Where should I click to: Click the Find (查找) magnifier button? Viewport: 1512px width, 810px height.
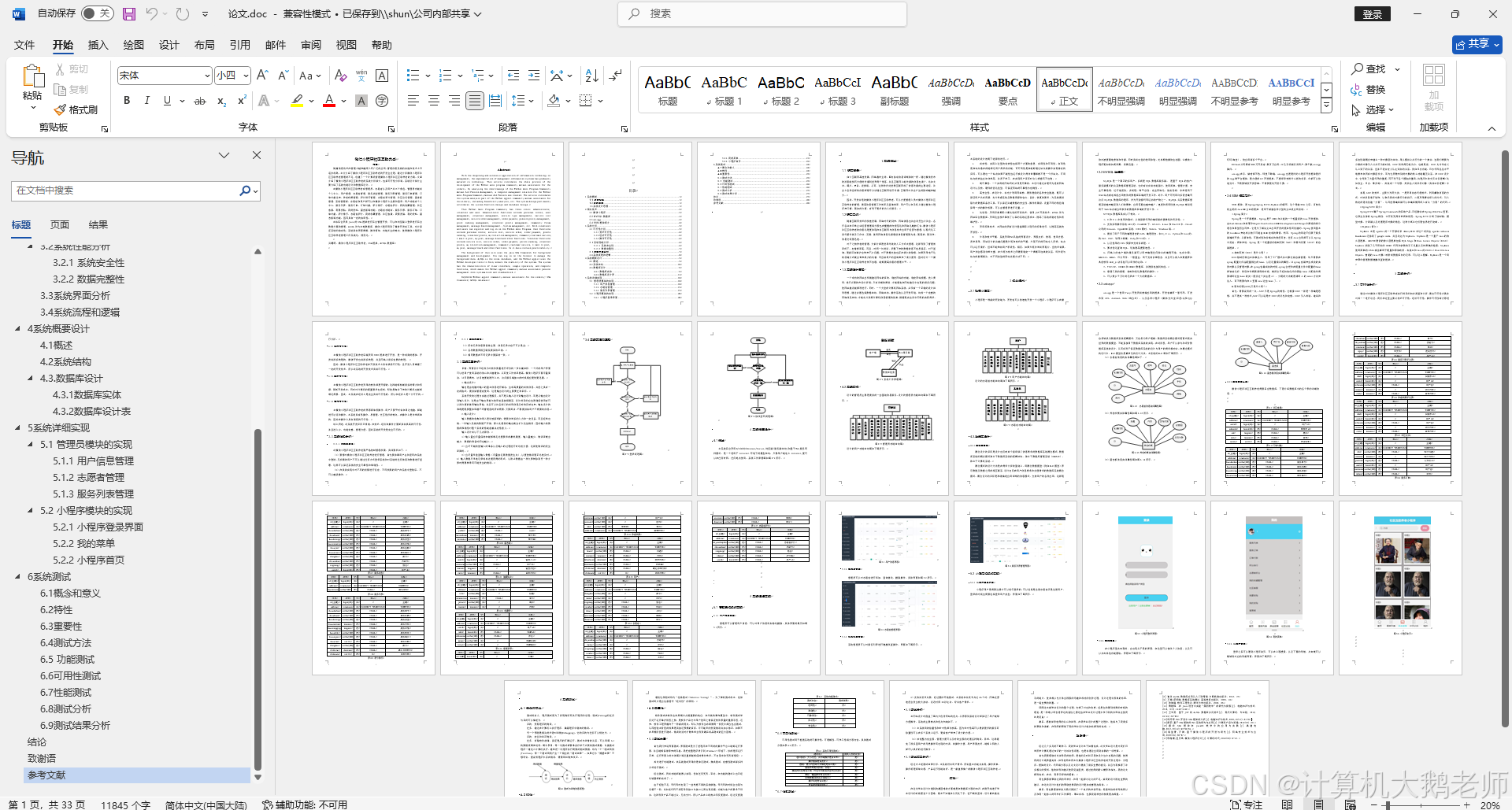click(x=1369, y=69)
